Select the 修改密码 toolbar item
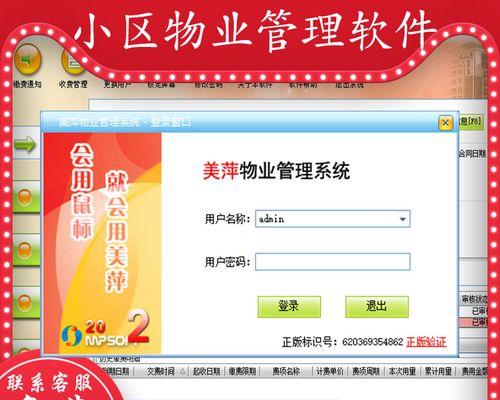 208,85
